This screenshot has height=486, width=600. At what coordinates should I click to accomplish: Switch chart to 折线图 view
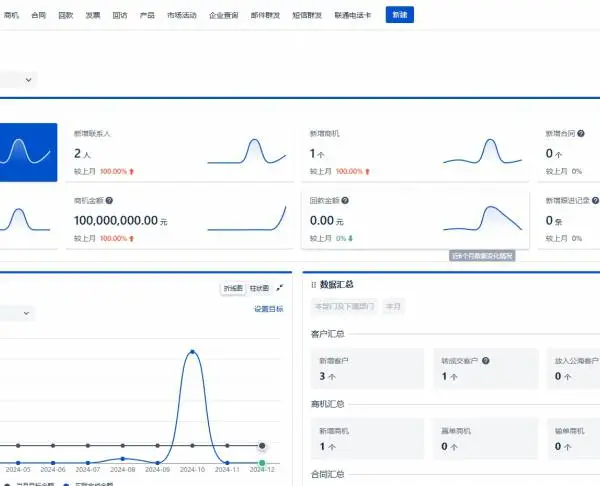[233, 288]
